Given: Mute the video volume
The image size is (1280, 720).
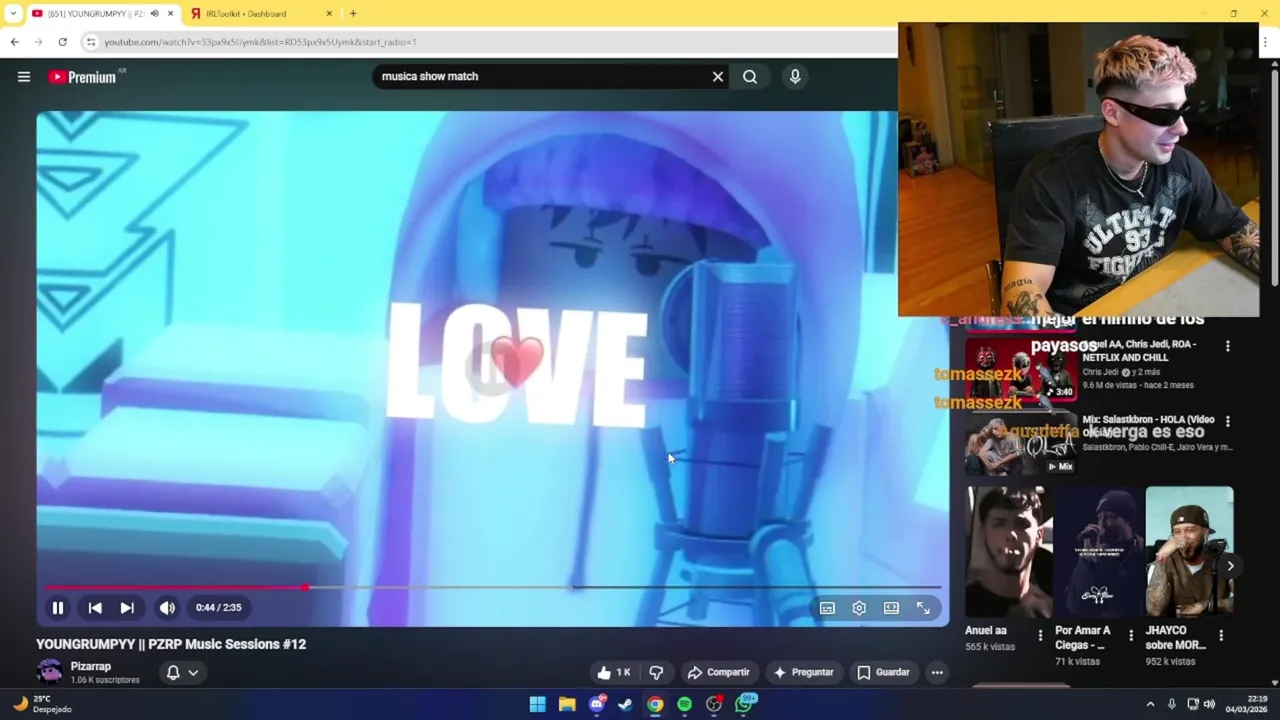Looking at the screenshot, I should pos(167,607).
